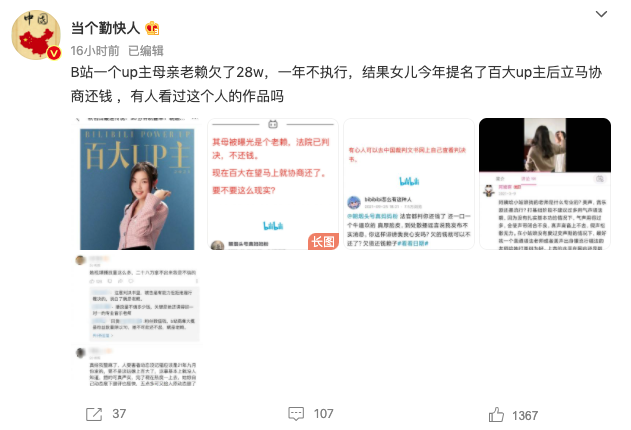Click the repost count 37
The width and height of the screenshot is (631, 430).
[119, 414]
